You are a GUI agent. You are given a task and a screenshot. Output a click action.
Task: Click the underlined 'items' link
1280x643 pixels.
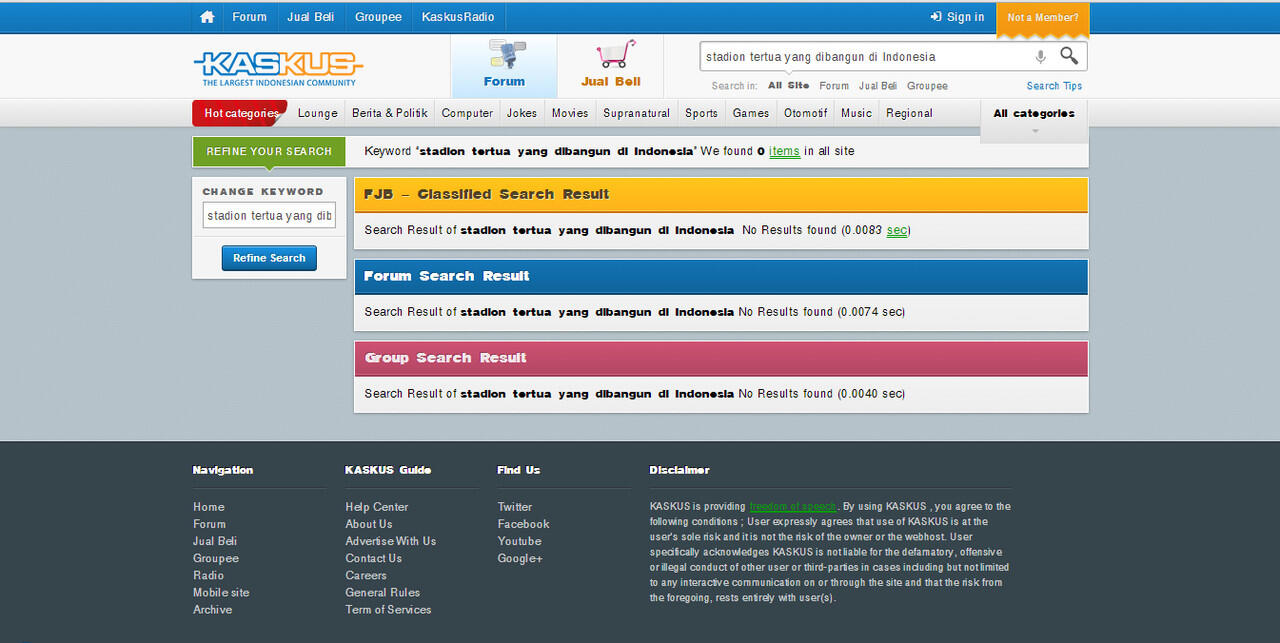click(784, 152)
